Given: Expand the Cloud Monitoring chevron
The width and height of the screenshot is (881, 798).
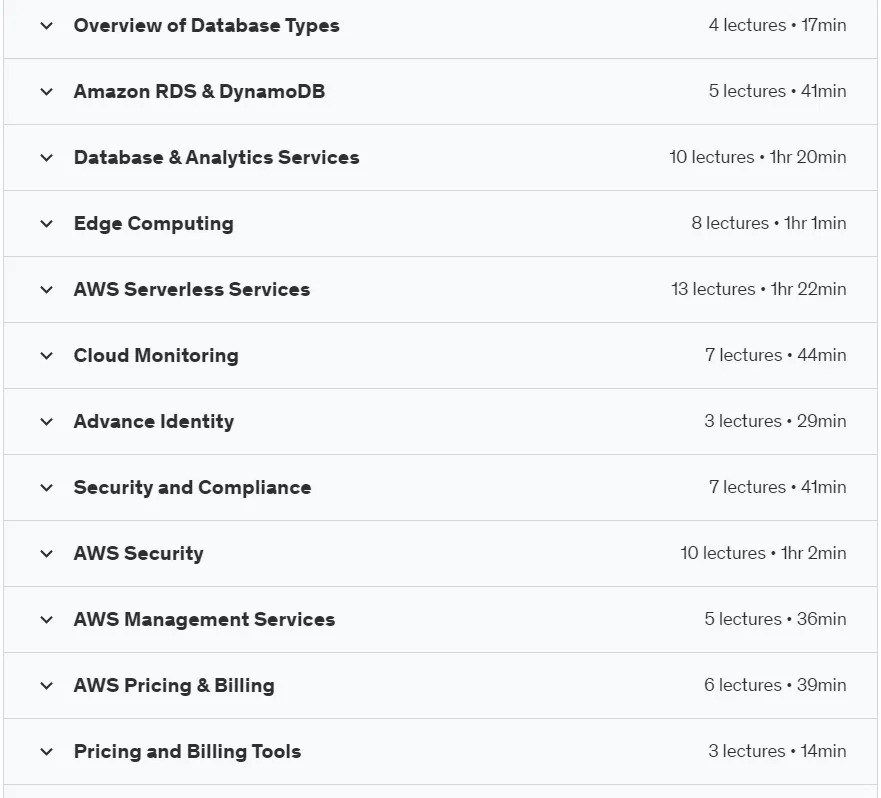Looking at the screenshot, I should [x=47, y=356].
